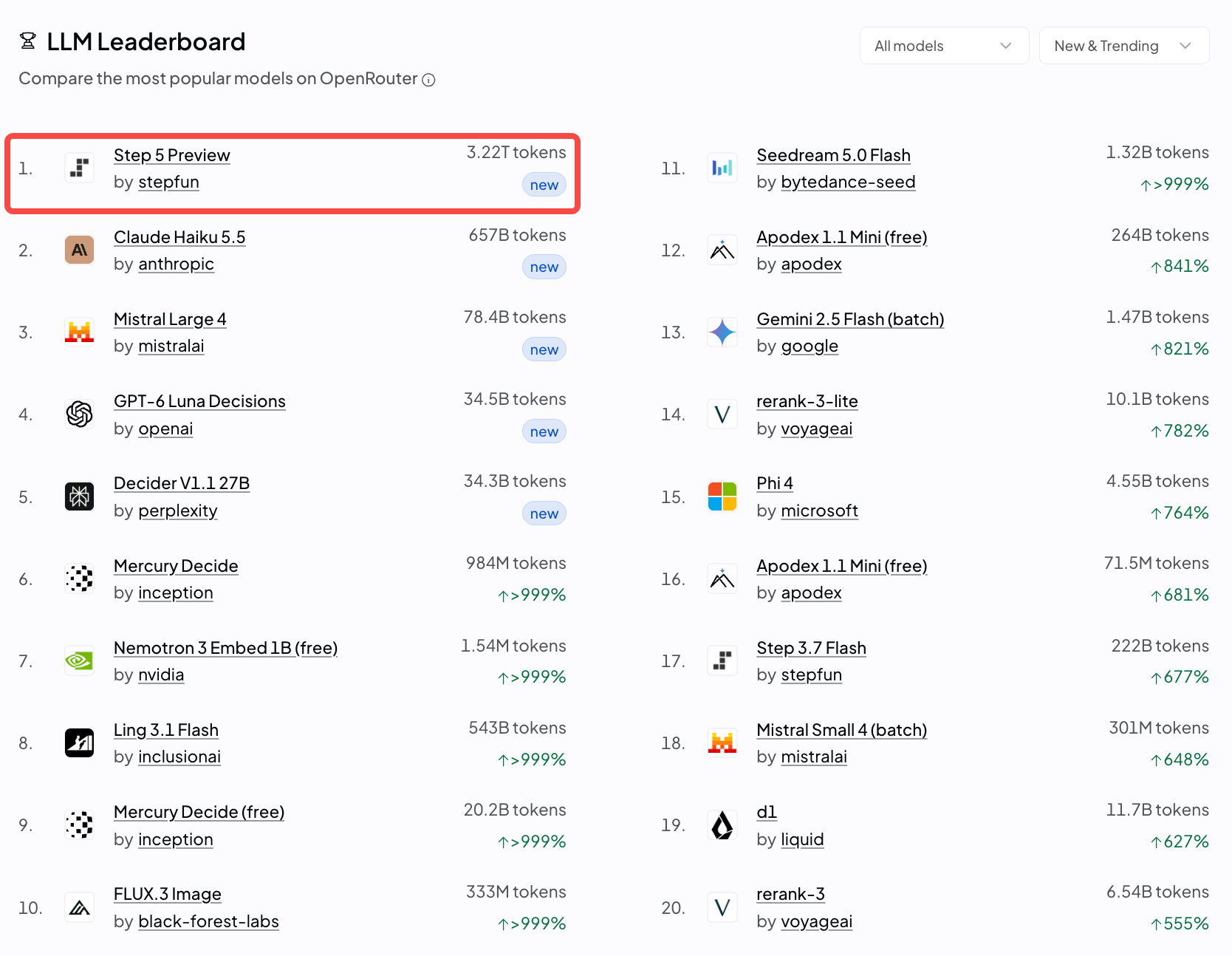
Task: Open the rerank-3 model link
Action: click(x=790, y=894)
